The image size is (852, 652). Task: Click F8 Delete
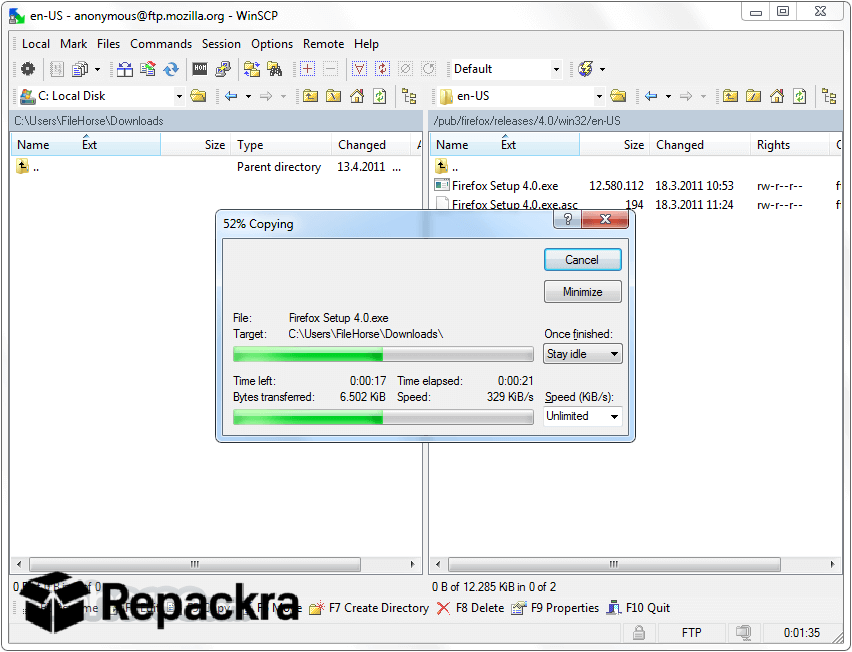pos(471,608)
